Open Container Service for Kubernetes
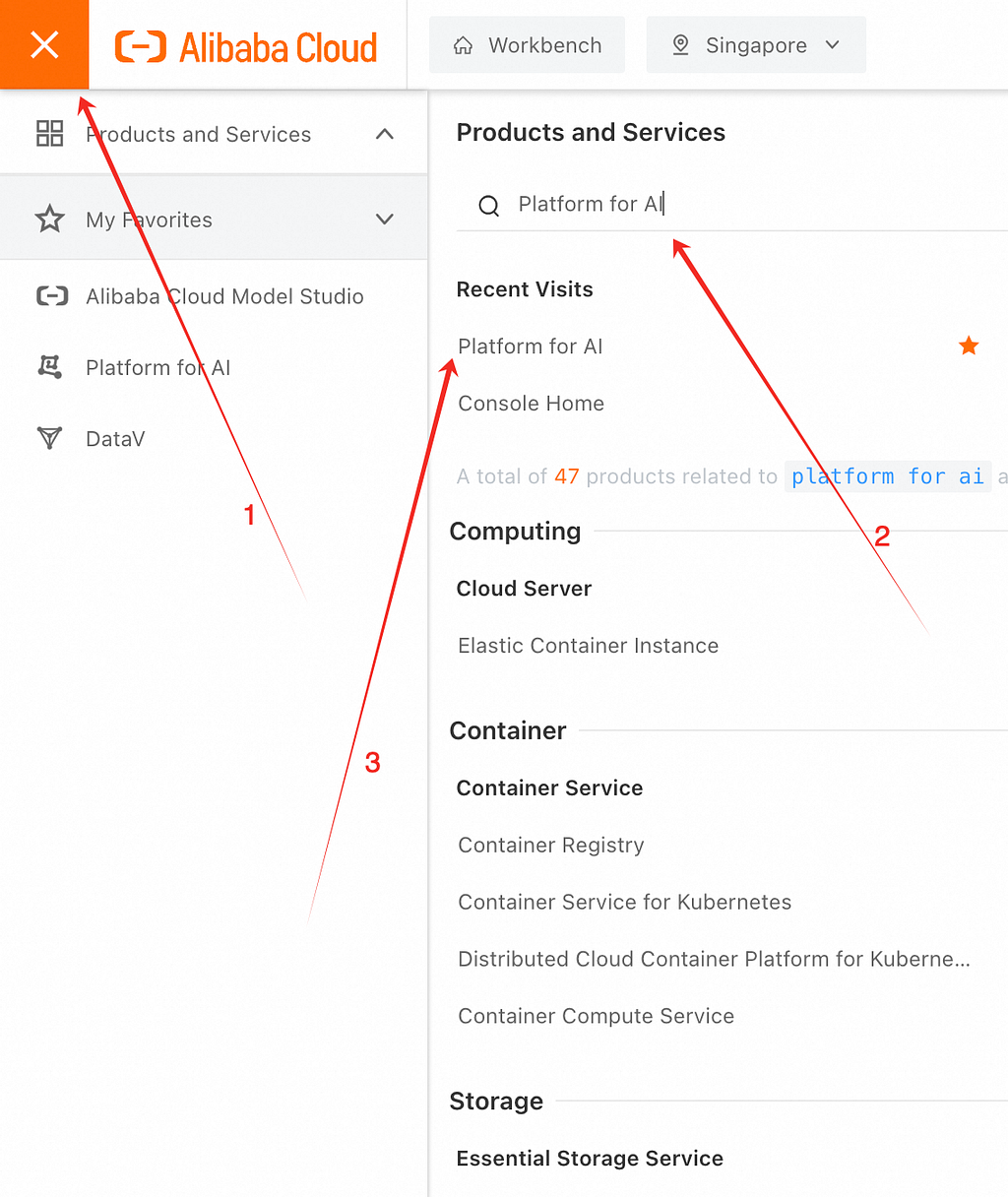This screenshot has height=1197, width=1008. [624, 902]
